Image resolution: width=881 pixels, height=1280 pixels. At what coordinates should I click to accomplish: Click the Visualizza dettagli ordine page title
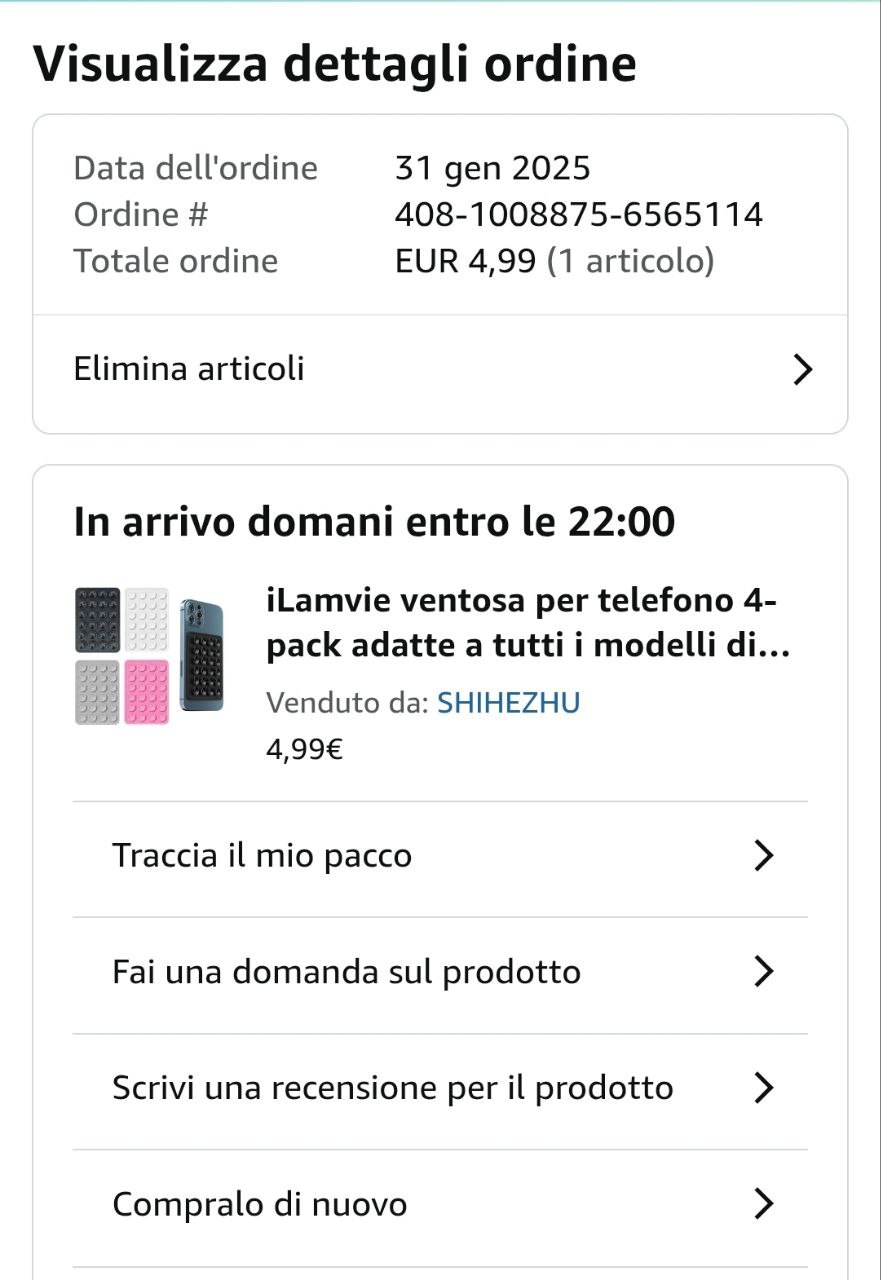click(334, 64)
